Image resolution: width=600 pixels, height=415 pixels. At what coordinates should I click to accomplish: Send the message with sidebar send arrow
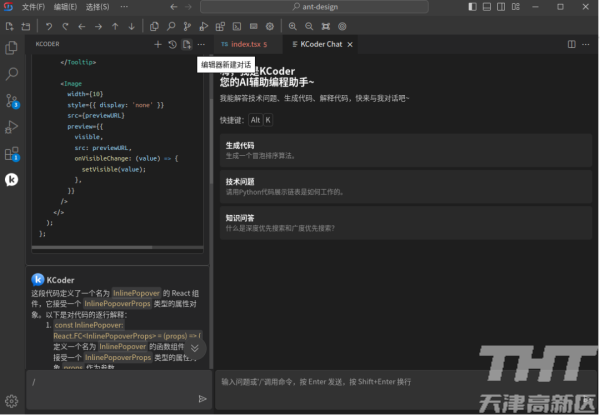[202, 399]
